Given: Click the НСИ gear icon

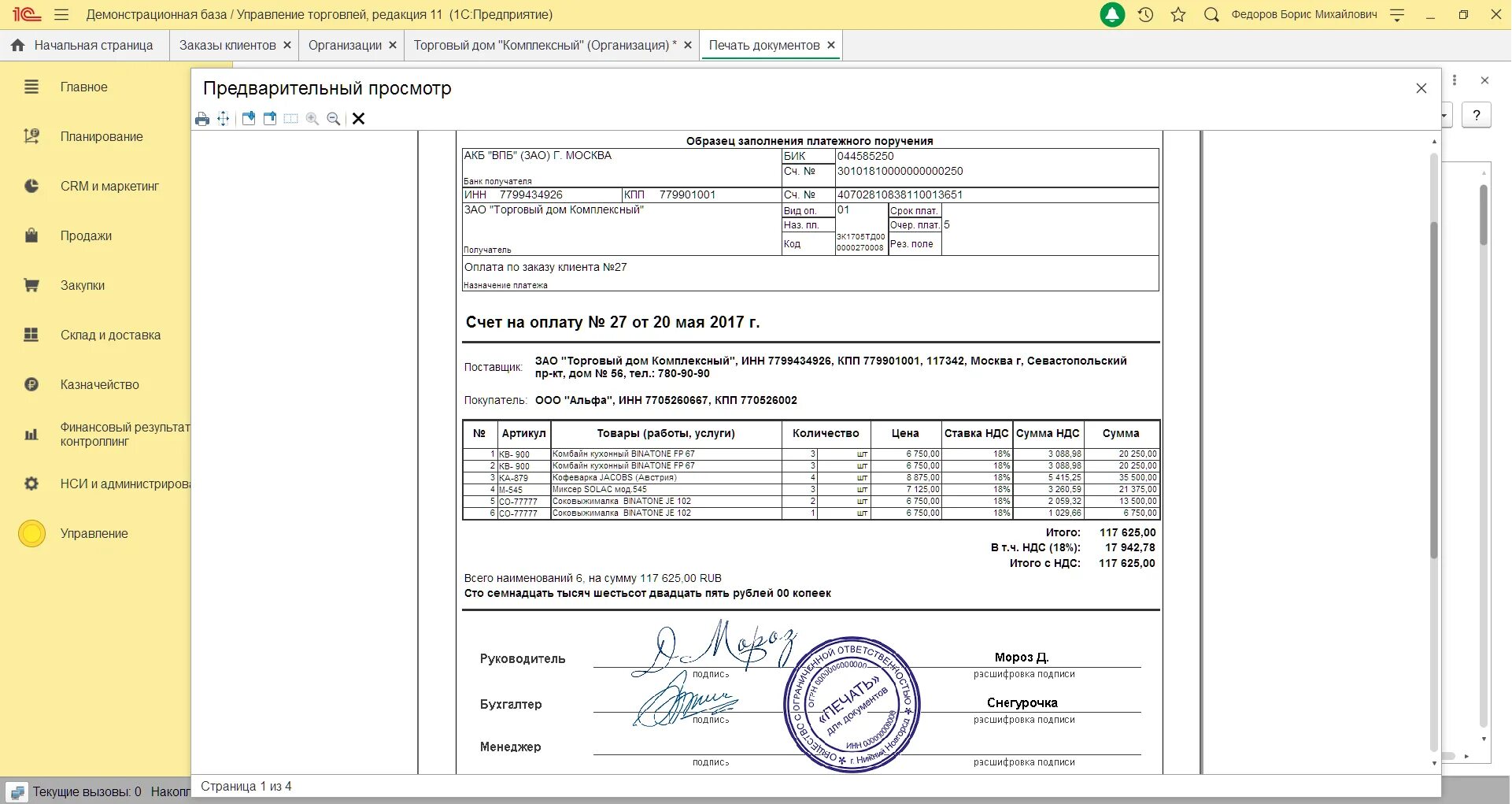Looking at the screenshot, I should [31, 484].
